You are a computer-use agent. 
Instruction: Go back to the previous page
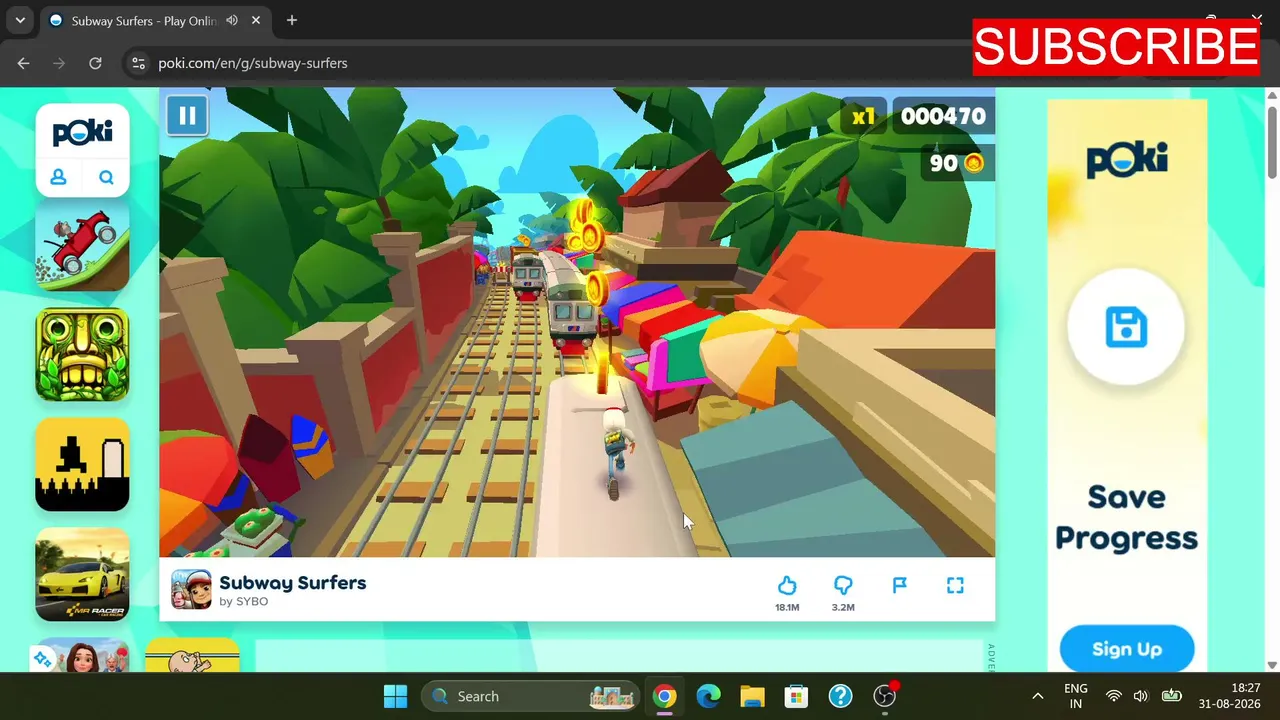[23, 63]
